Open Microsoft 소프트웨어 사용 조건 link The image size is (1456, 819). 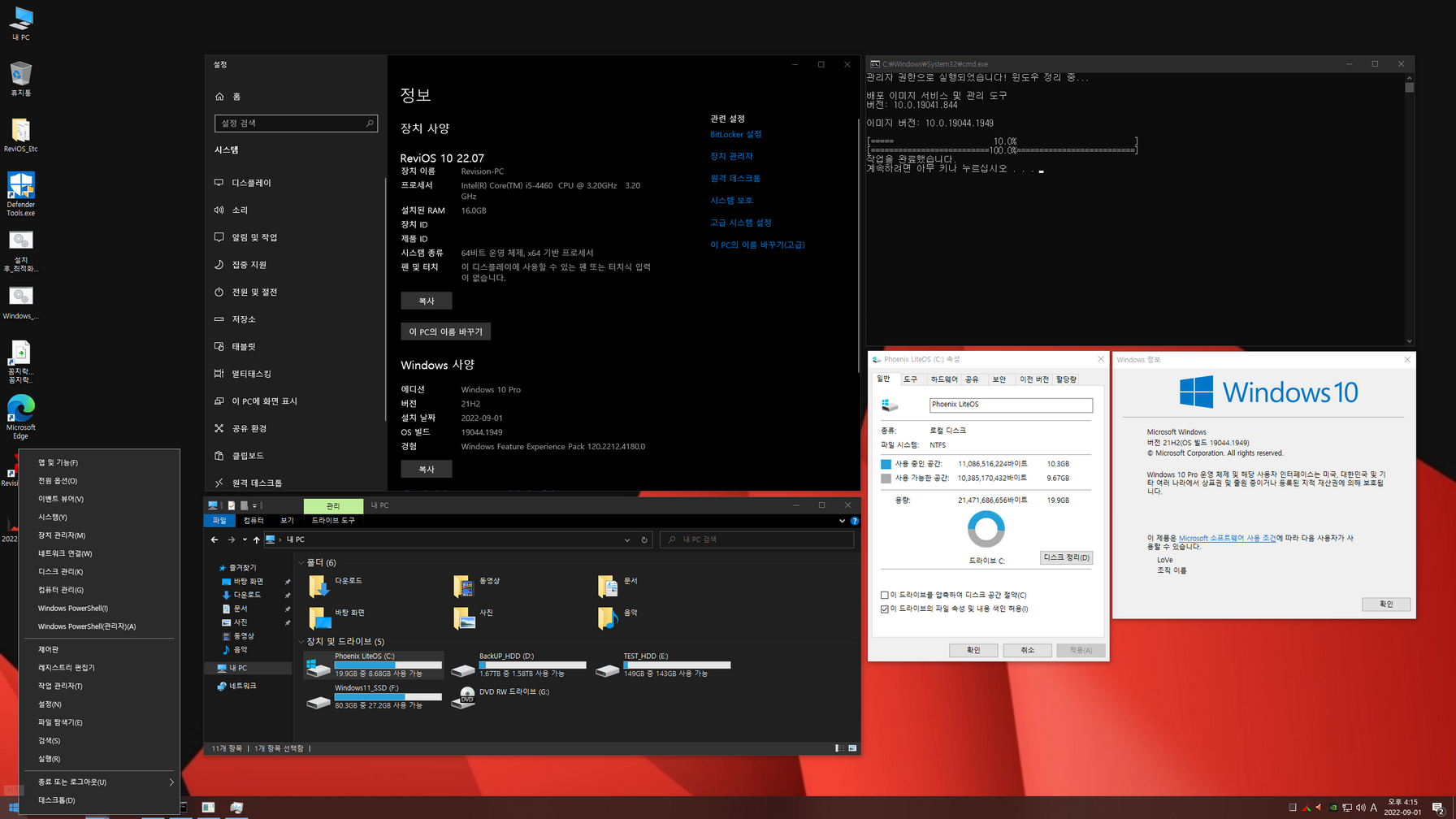click(x=1226, y=538)
